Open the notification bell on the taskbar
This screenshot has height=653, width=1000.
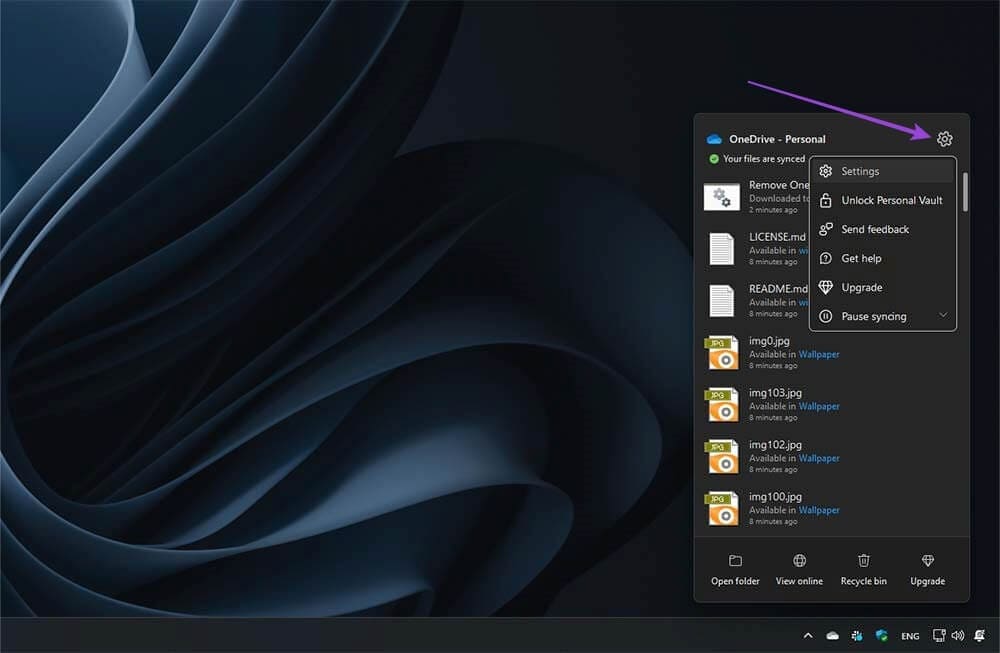(x=980, y=635)
